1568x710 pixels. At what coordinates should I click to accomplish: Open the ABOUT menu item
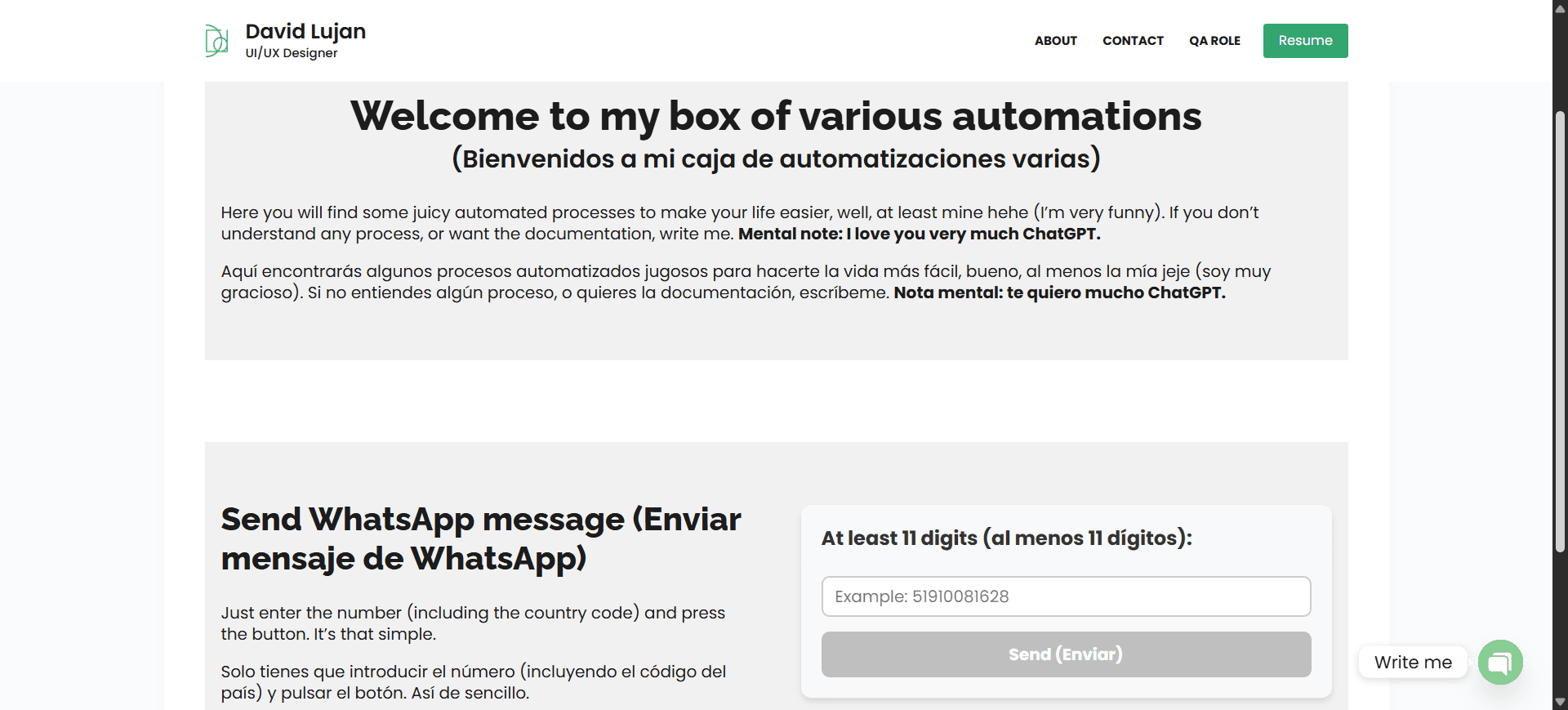point(1055,41)
